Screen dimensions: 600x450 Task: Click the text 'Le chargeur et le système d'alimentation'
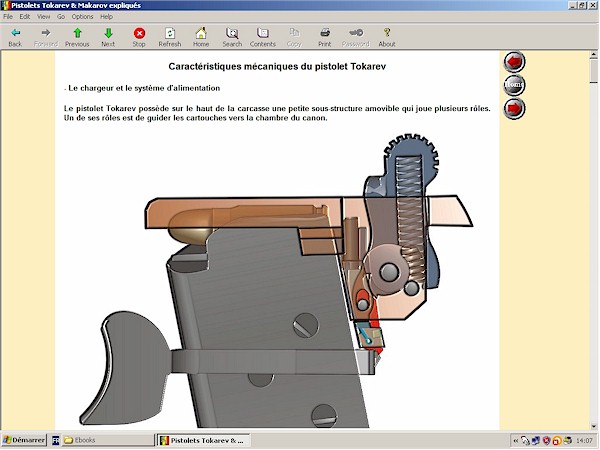click(x=144, y=88)
